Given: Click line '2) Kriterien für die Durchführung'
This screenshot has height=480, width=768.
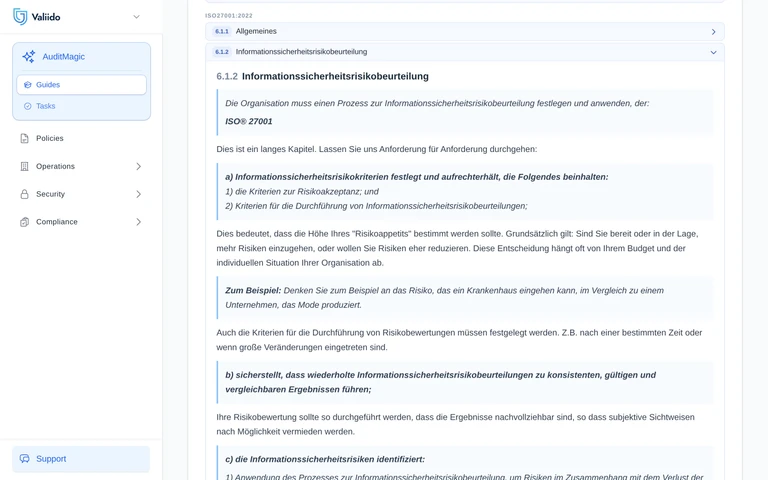Looking at the screenshot, I should [376, 206].
